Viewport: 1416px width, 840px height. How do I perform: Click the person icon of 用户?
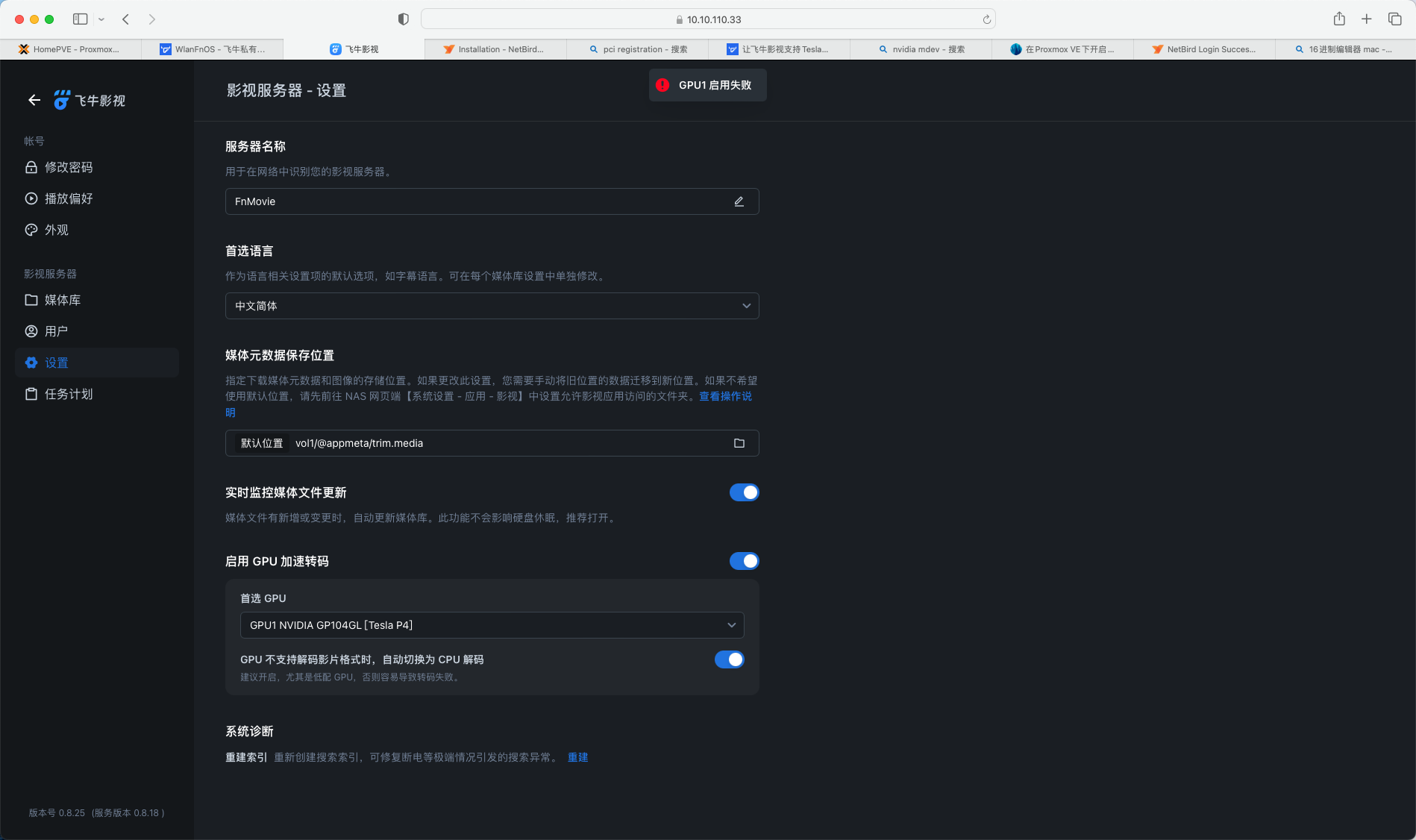tap(31, 331)
